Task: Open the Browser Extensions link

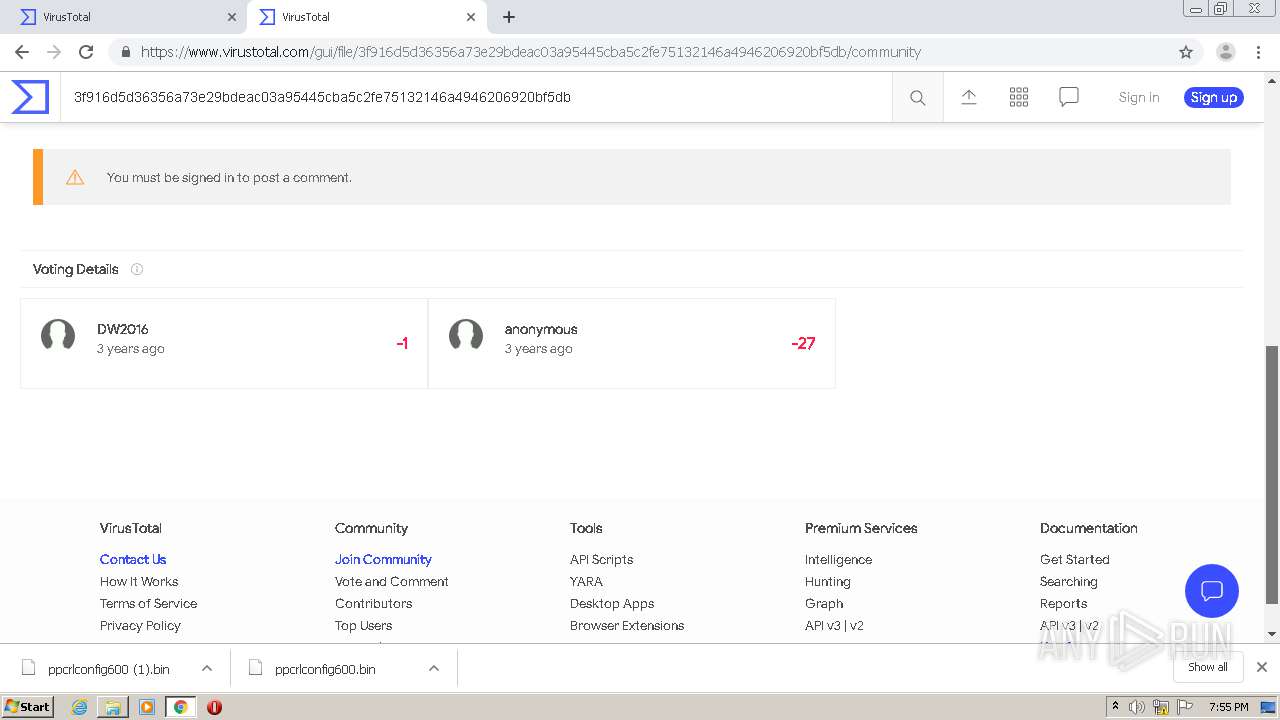Action: click(x=627, y=625)
